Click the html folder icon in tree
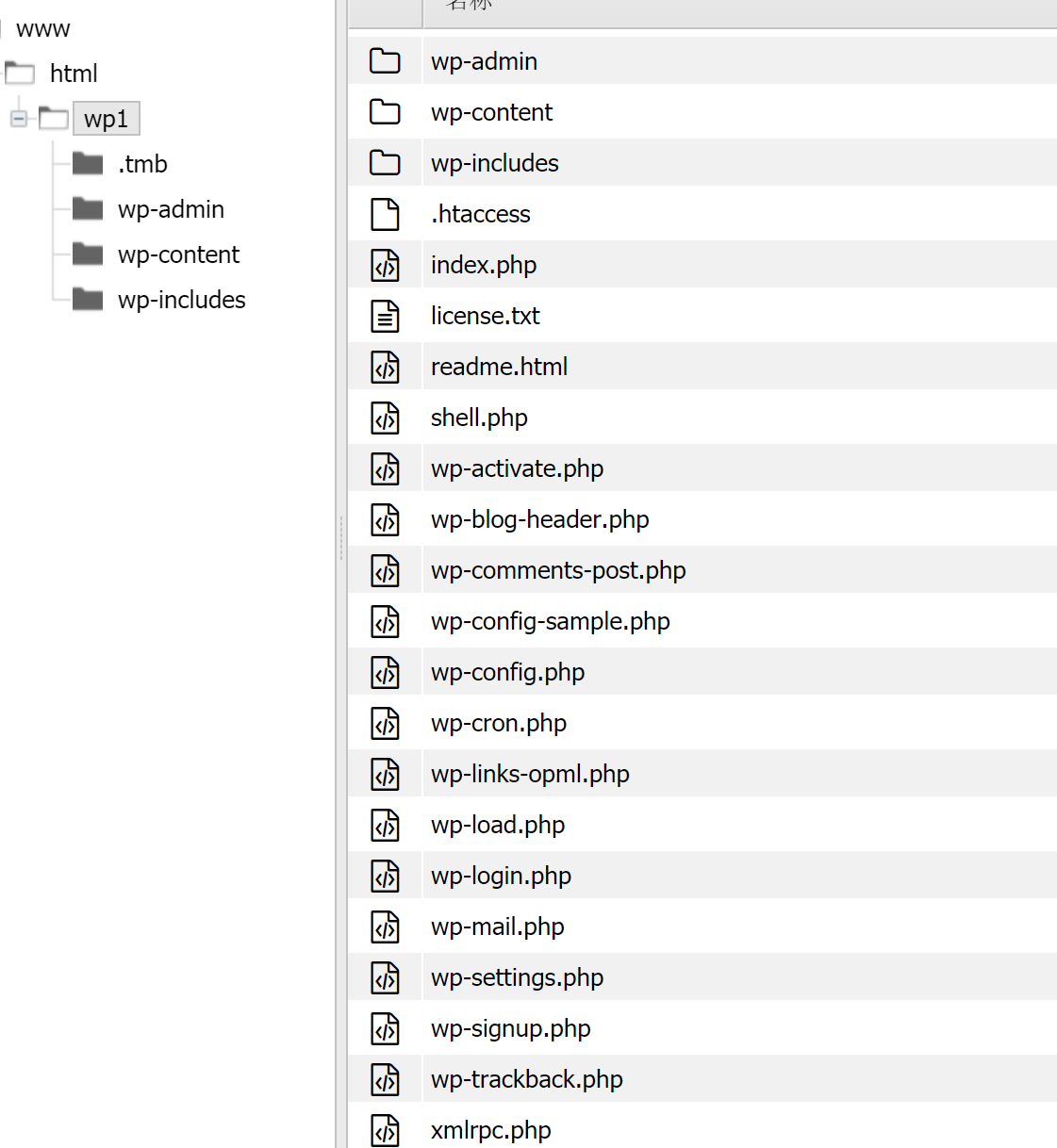 [20, 73]
